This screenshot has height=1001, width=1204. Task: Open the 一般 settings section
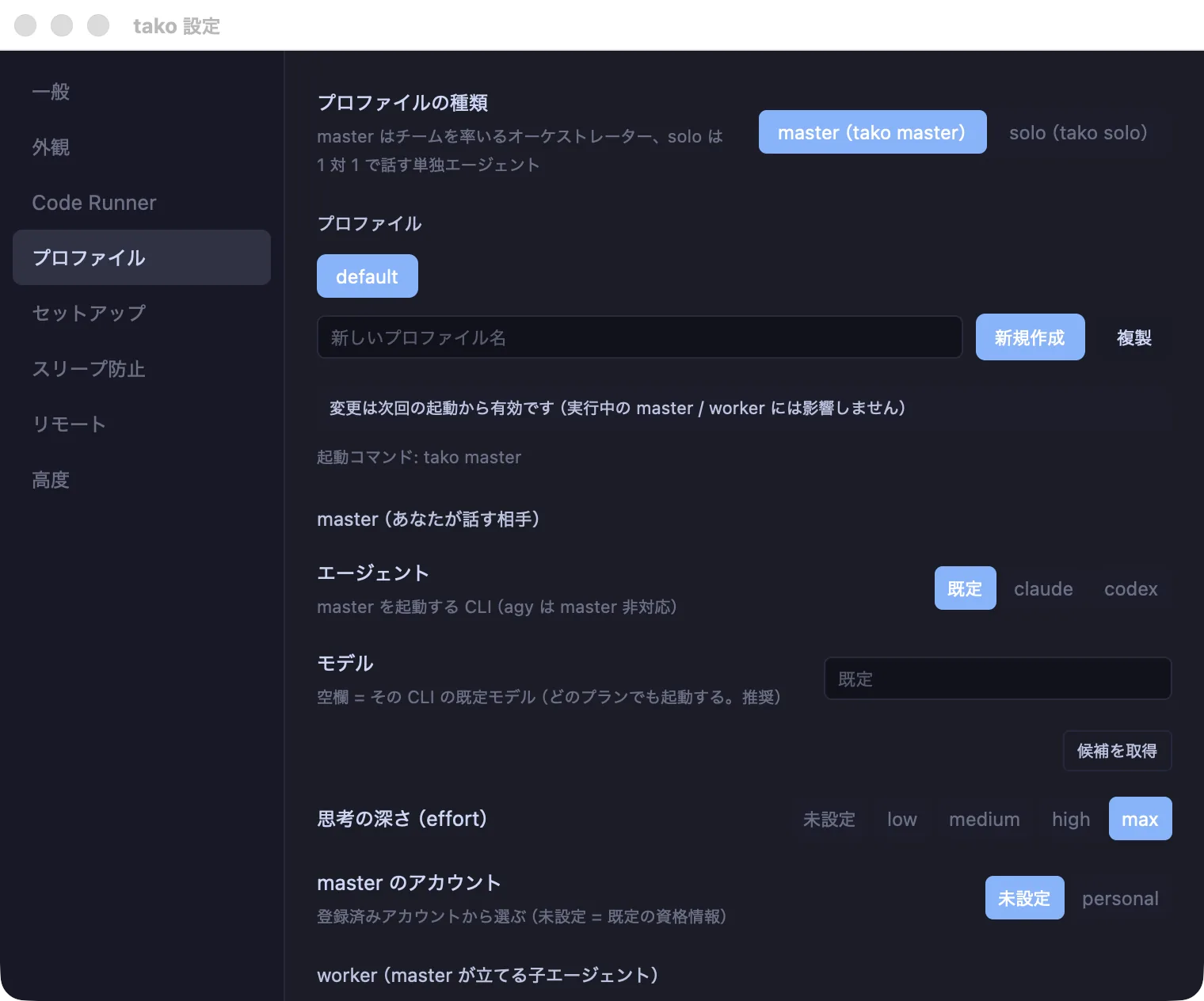(142, 92)
